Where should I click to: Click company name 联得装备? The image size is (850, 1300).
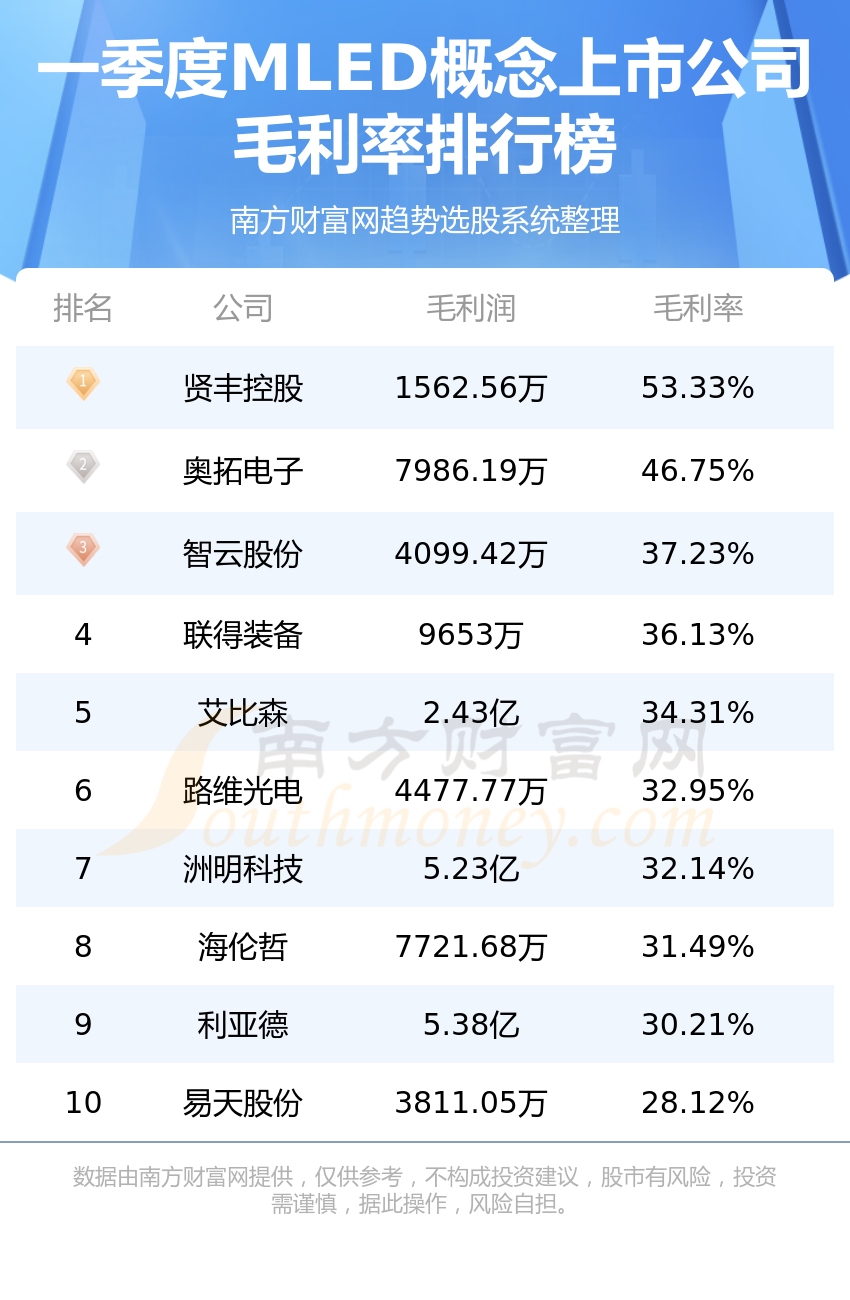(x=243, y=635)
